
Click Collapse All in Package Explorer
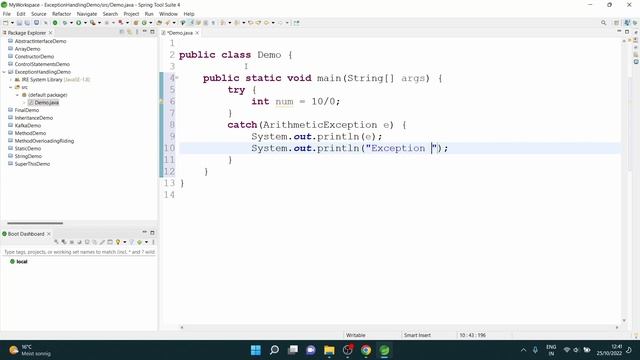[122, 32]
